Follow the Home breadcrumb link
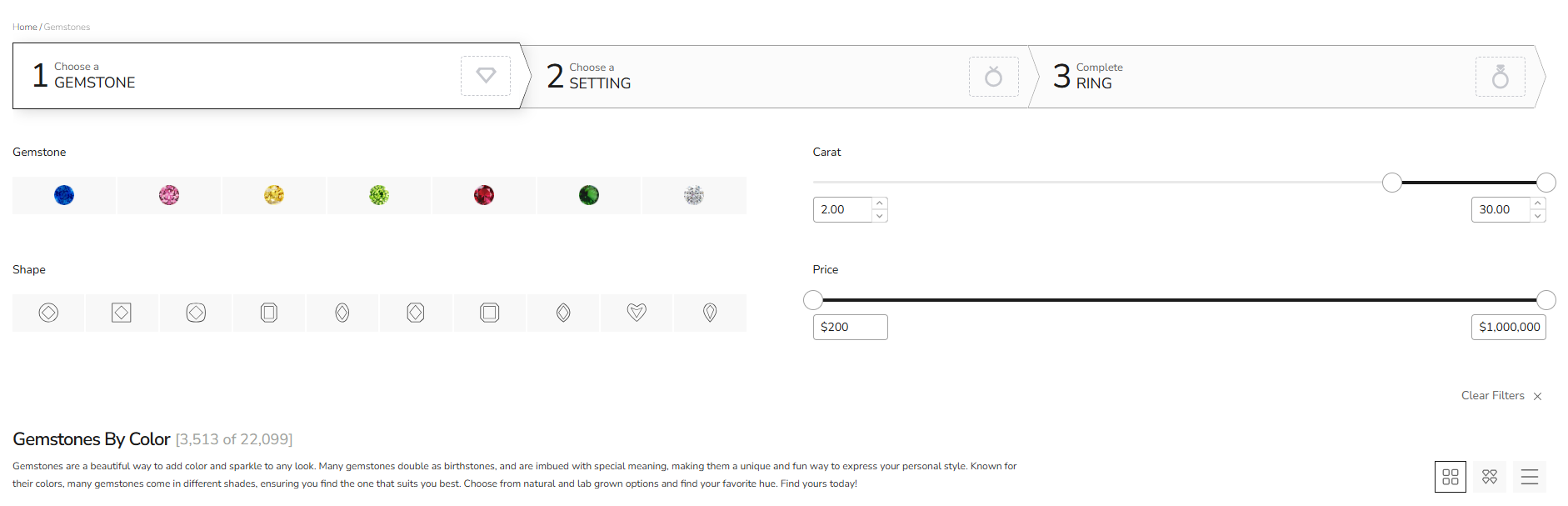Viewport: 1568px width, 506px height. point(25,27)
